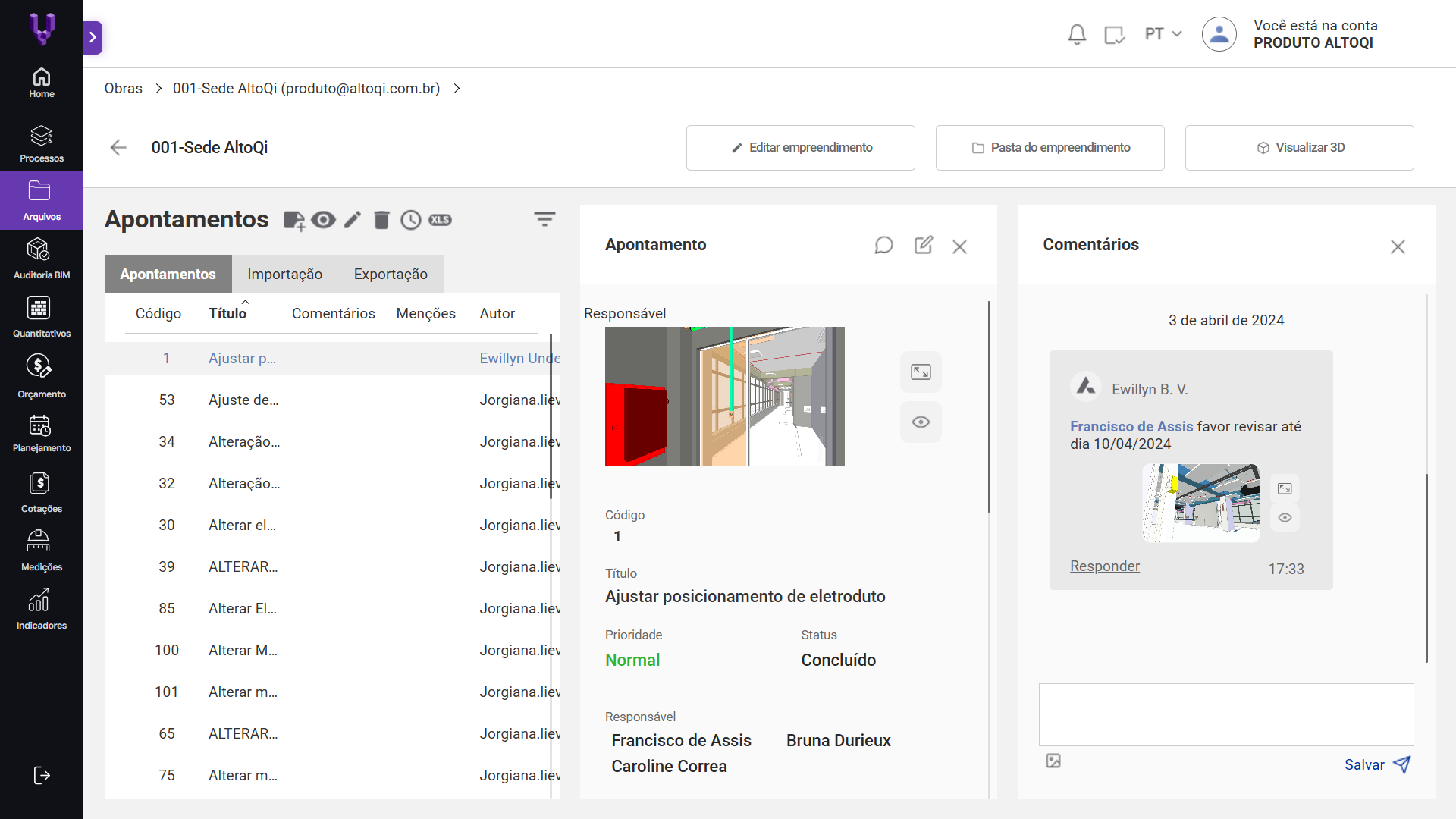Screen dimensions: 1456x819
Task: Toggle eye icon in Apontamentos toolbar
Action: tap(323, 220)
